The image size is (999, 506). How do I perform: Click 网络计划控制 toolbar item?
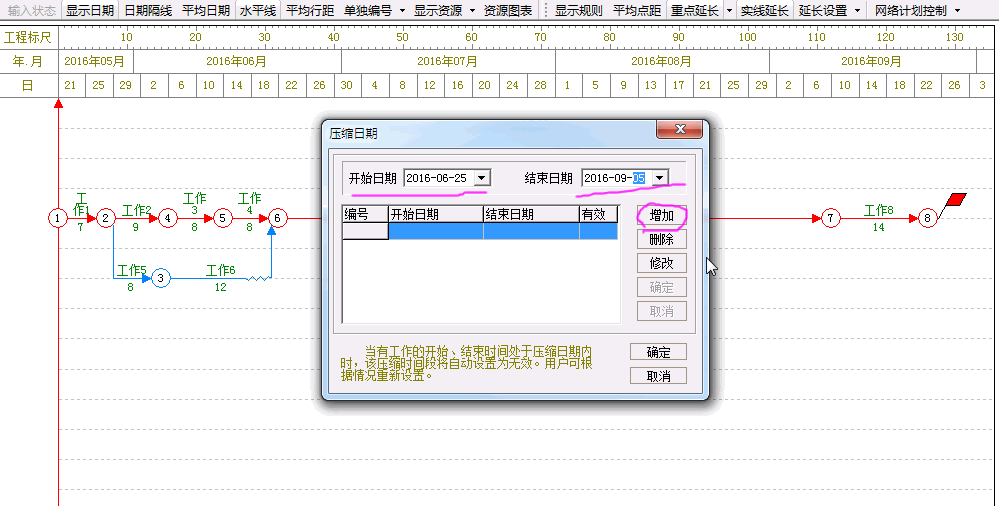click(910, 10)
